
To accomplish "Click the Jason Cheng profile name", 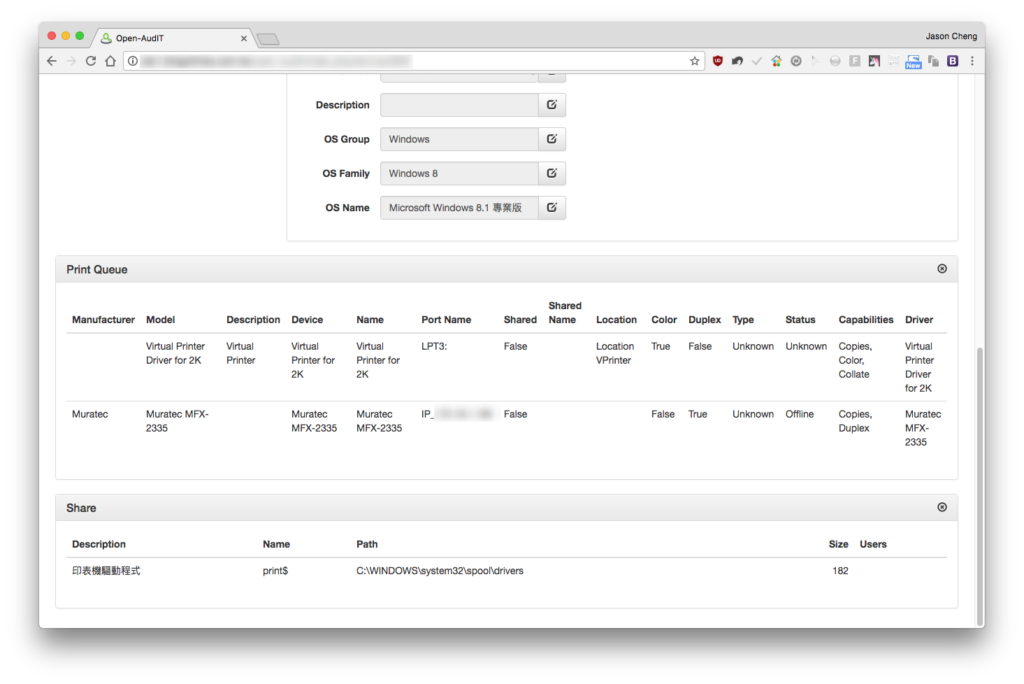I will coord(951,36).
